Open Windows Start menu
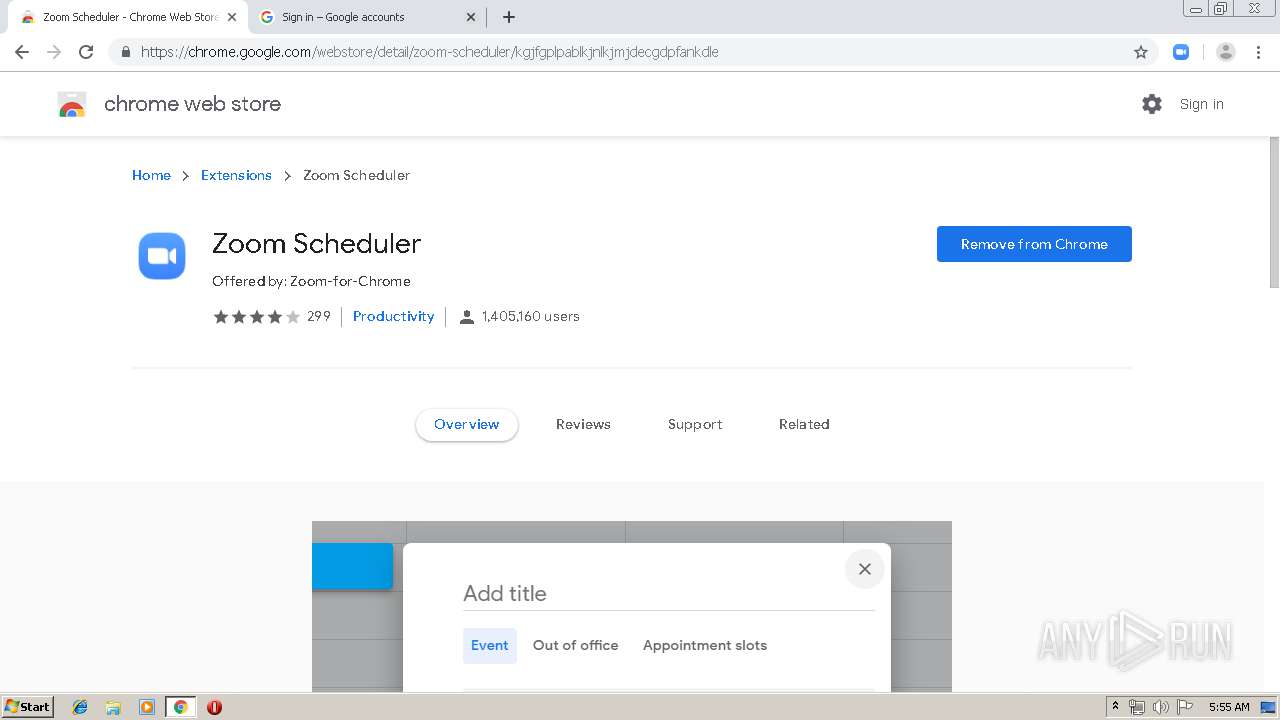This screenshot has width=1280, height=720. click(x=28, y=706)
